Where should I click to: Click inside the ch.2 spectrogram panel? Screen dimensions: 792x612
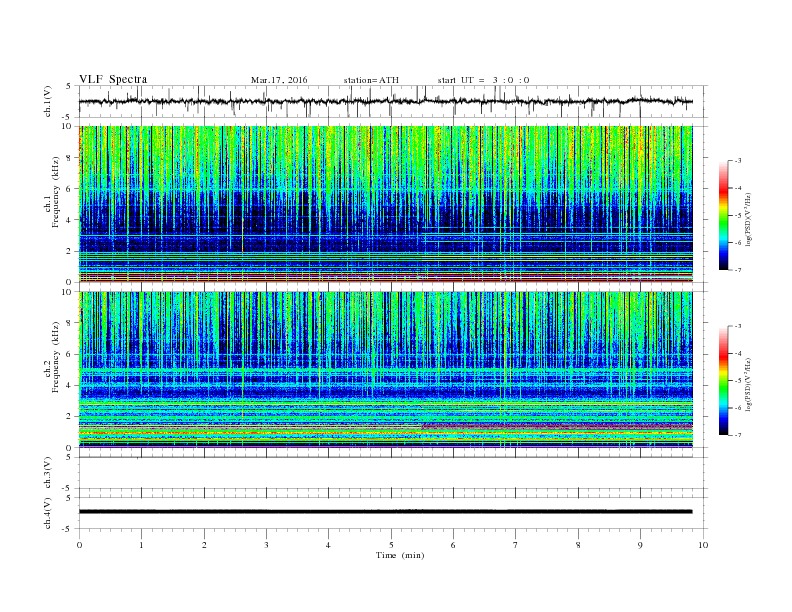tap(385, 370)
